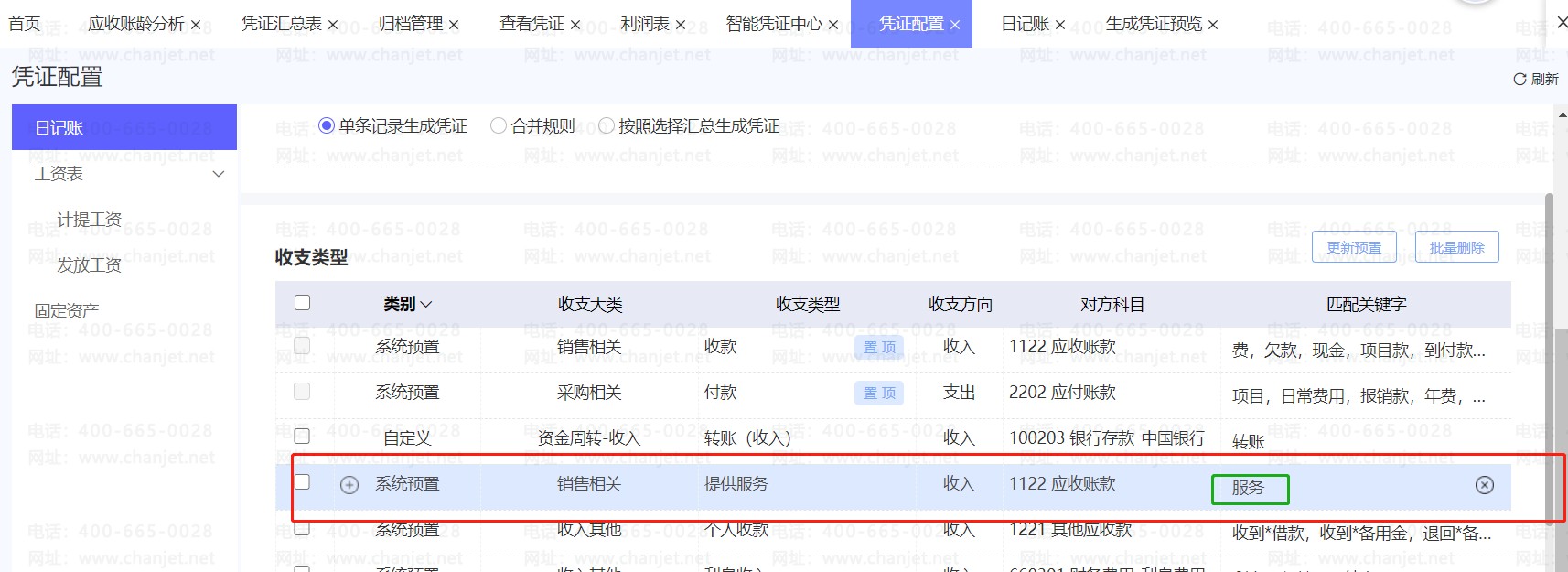Switch to the 首页 tab

point(25,24)
